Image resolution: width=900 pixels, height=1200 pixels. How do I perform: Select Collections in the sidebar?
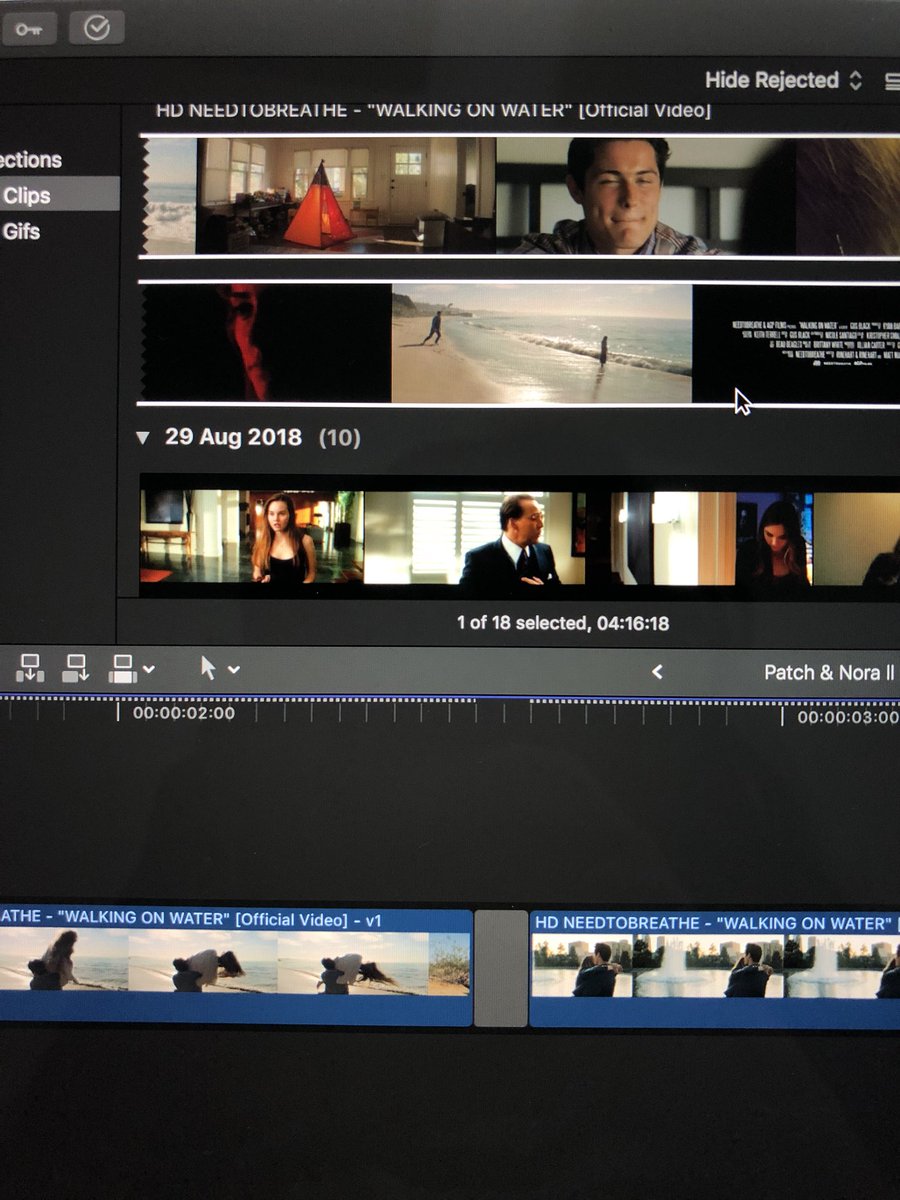tap(30, 159)
